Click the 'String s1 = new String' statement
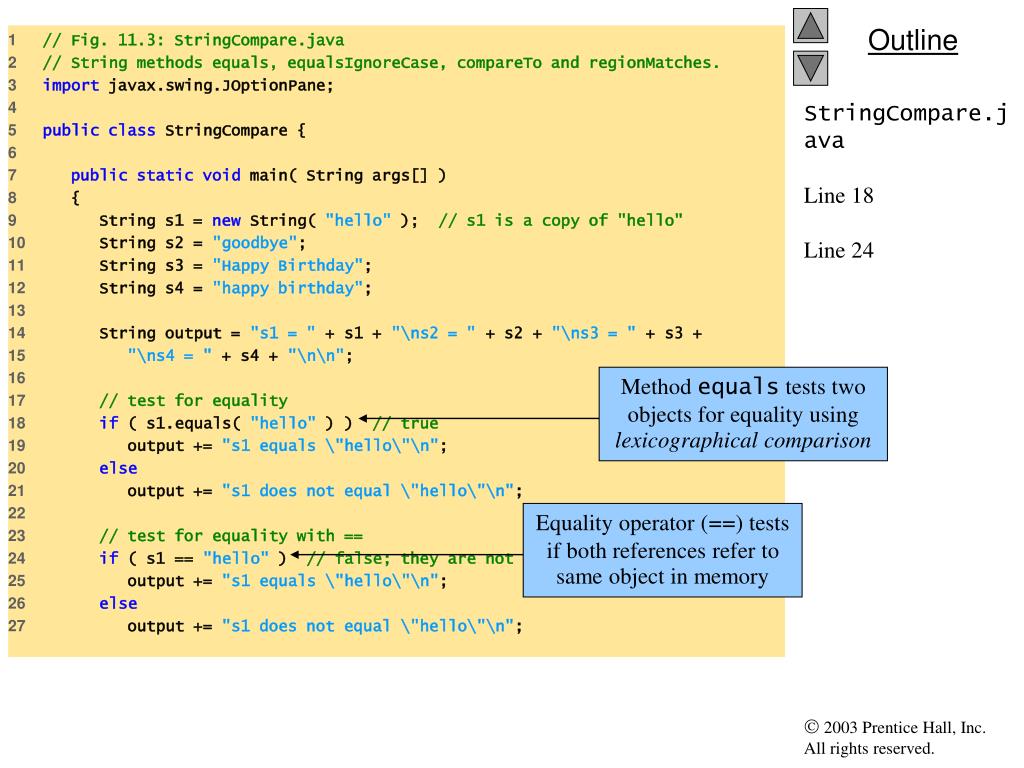The height and width of the screenshot is (768, 1024). click(x=259, y=221)
